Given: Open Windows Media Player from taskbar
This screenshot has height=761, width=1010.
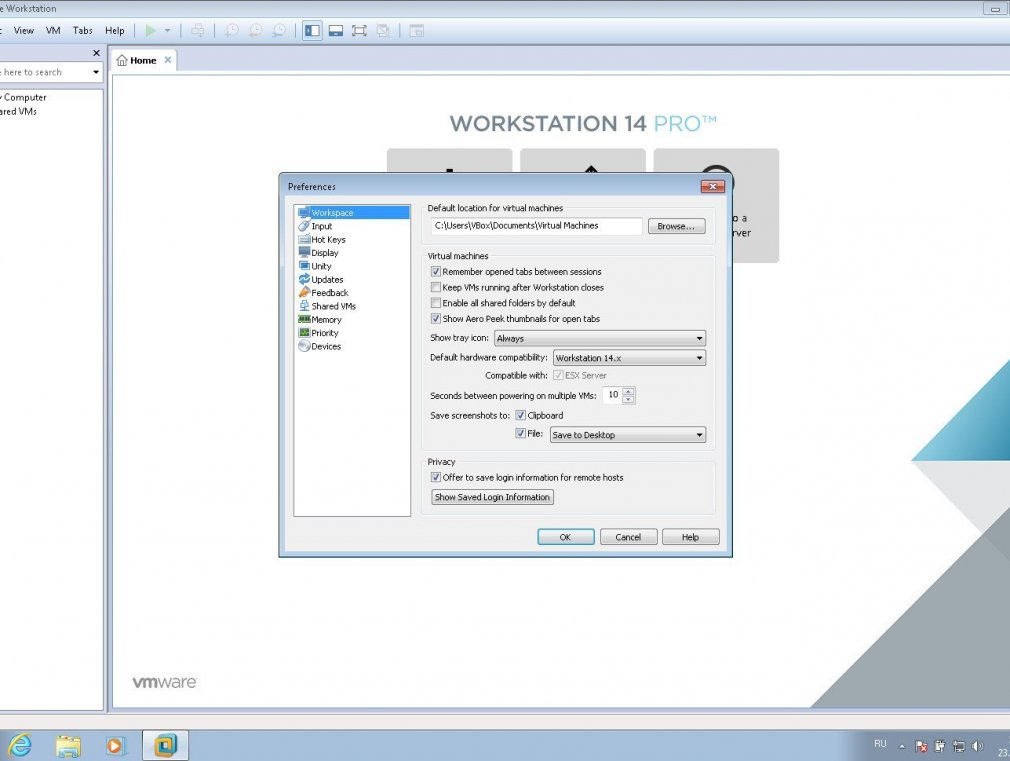Looking at the screenshot, I should 116,746.
